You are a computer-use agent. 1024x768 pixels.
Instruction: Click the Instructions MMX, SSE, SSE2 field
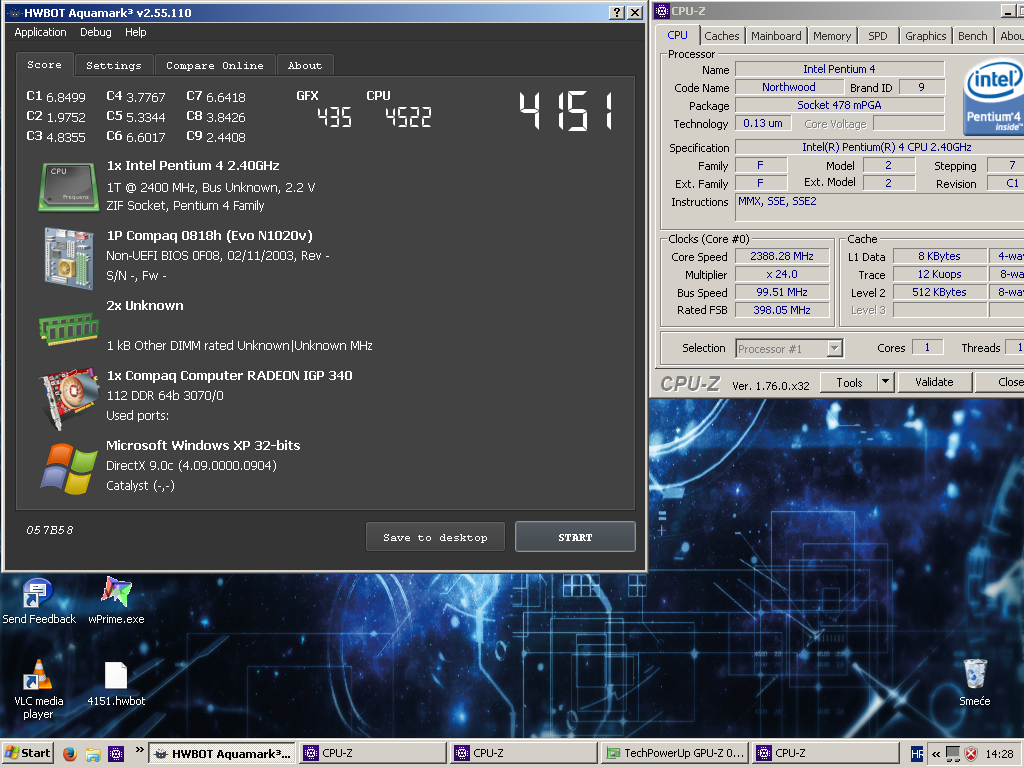tap(880, 208)
